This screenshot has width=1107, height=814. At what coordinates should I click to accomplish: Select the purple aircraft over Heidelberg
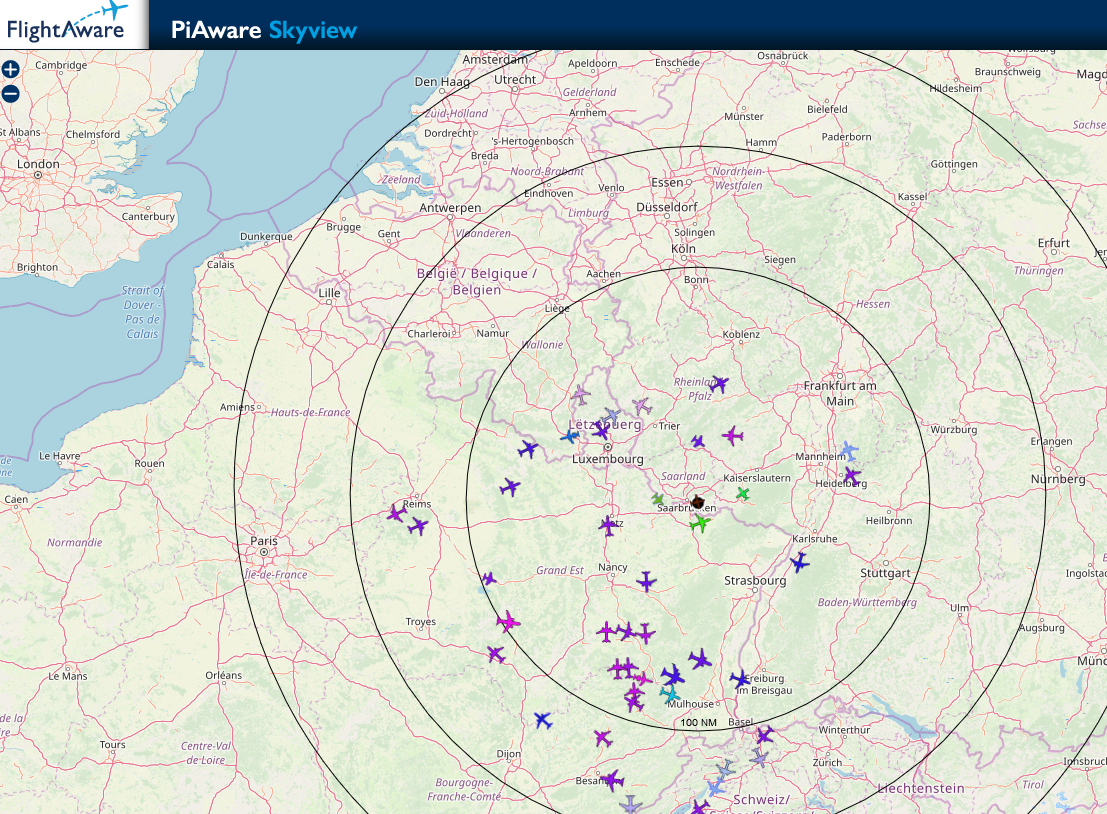coord(852,476)
